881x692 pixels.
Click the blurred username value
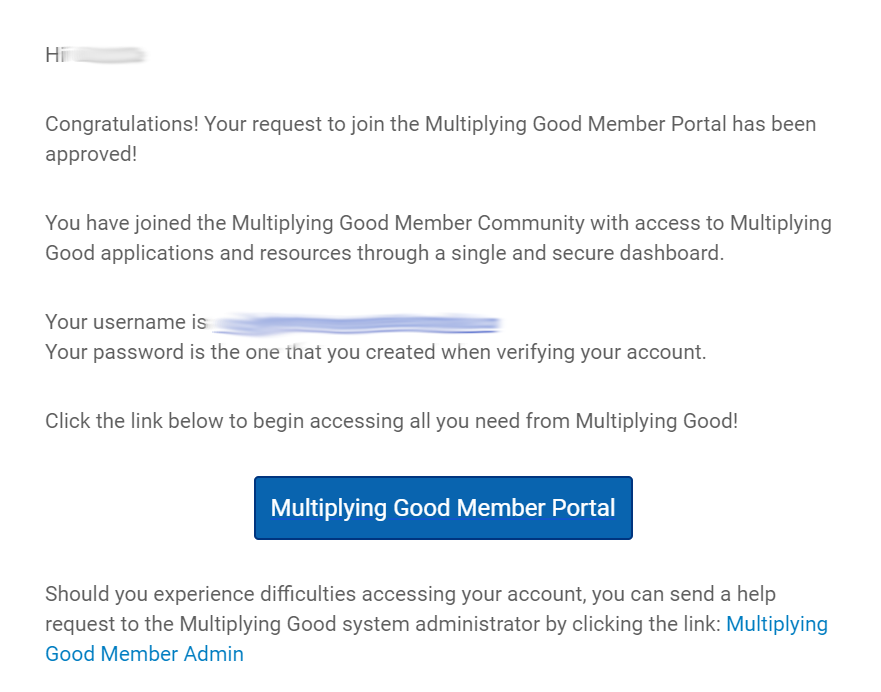pos(357,324)
